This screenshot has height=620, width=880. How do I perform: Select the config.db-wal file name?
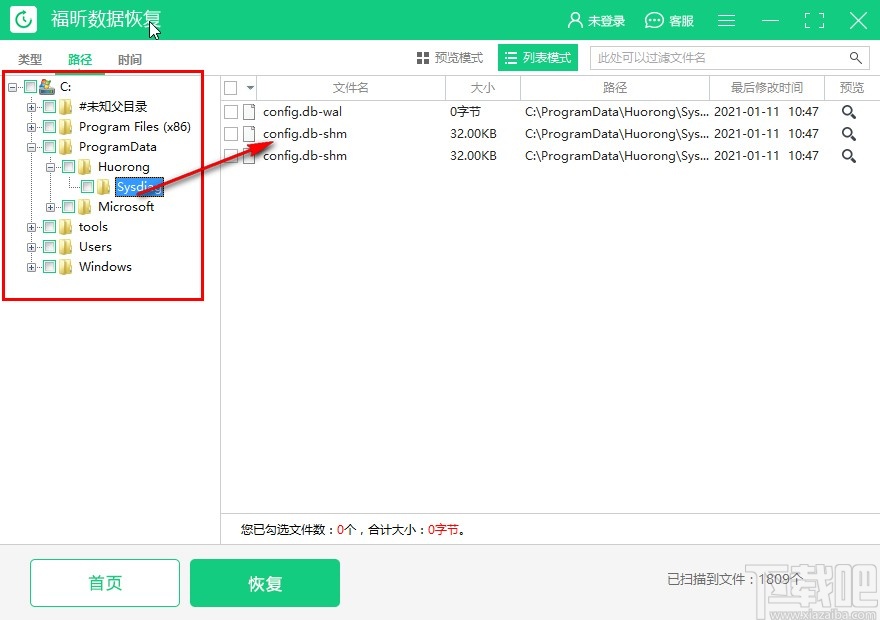tap(302, 112)
